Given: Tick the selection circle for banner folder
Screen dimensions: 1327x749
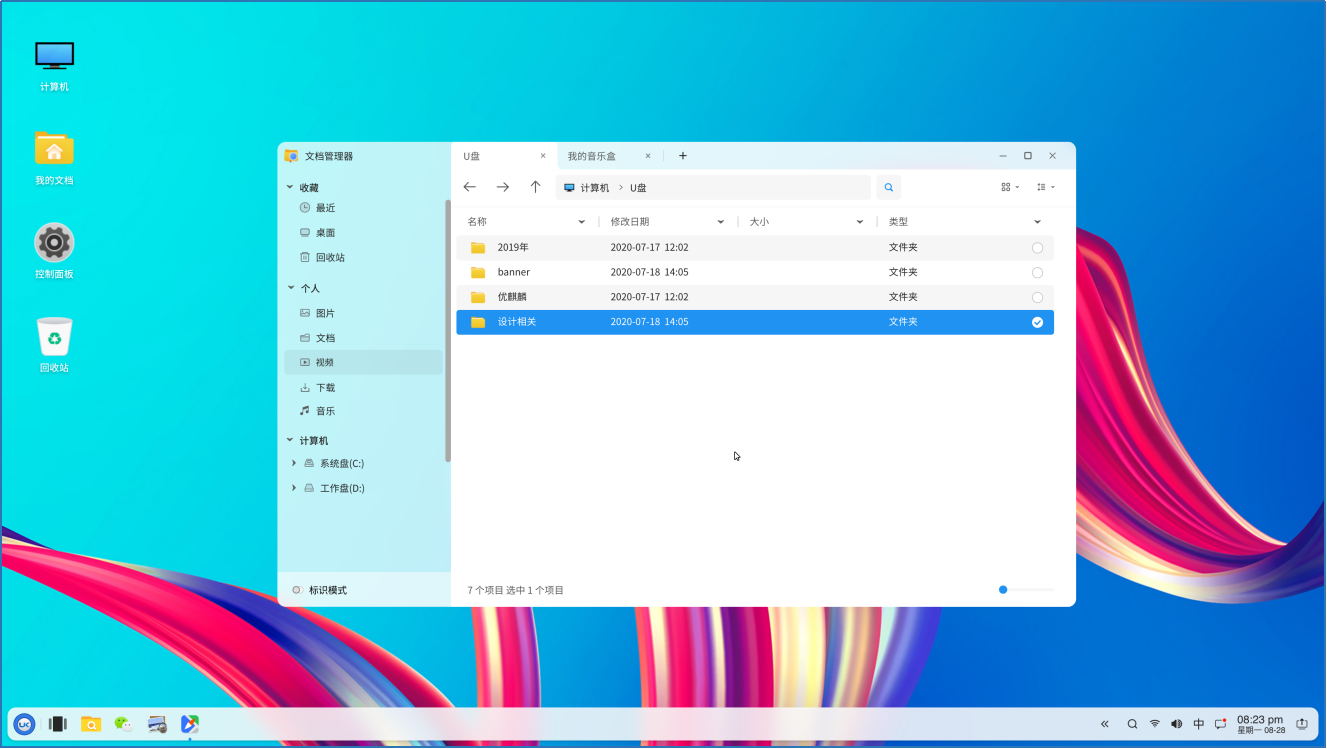Looking at the screenshot, I should pos(1037,273).
